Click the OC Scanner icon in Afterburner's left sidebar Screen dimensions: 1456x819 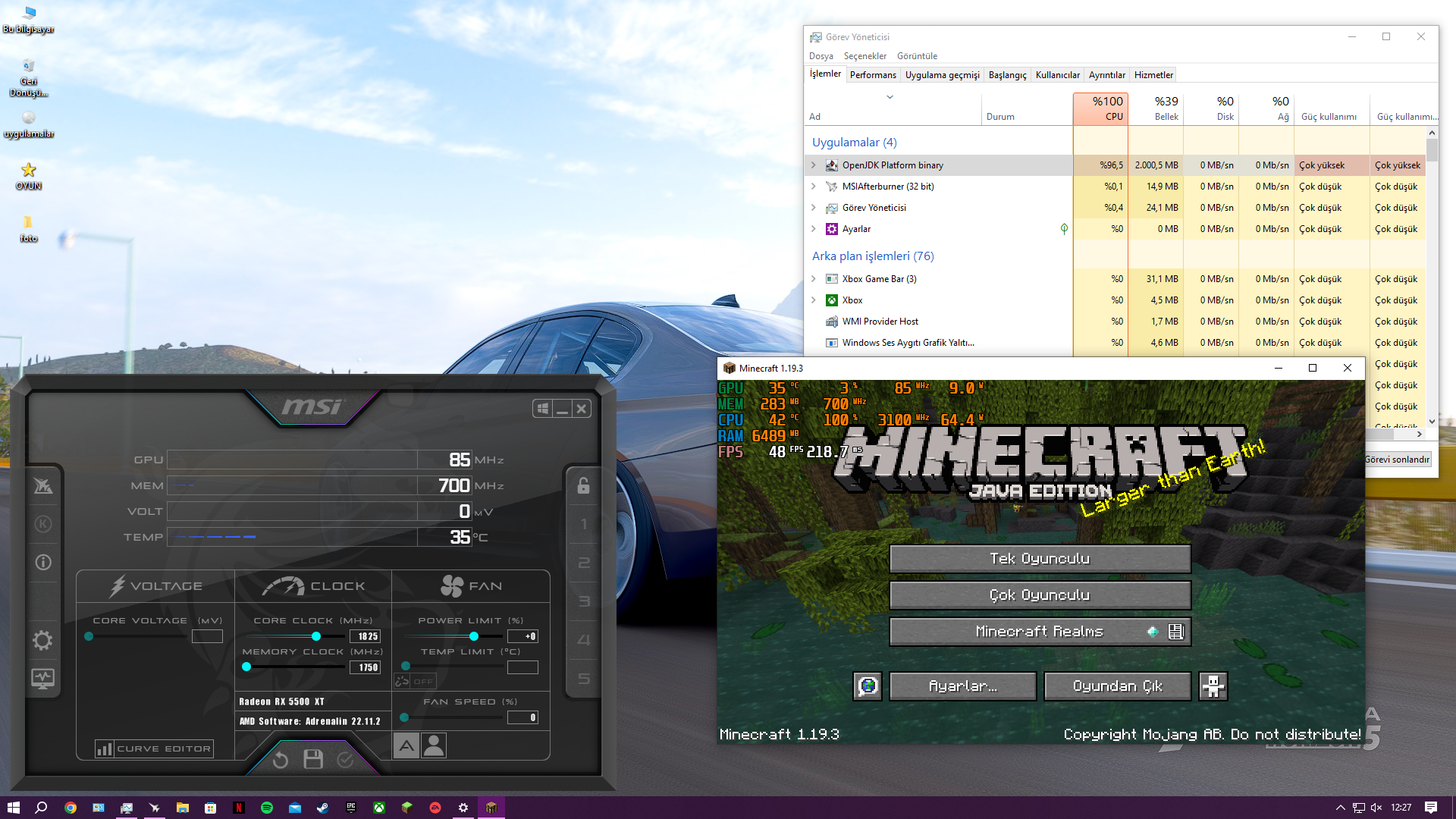(x=43, y=485)
